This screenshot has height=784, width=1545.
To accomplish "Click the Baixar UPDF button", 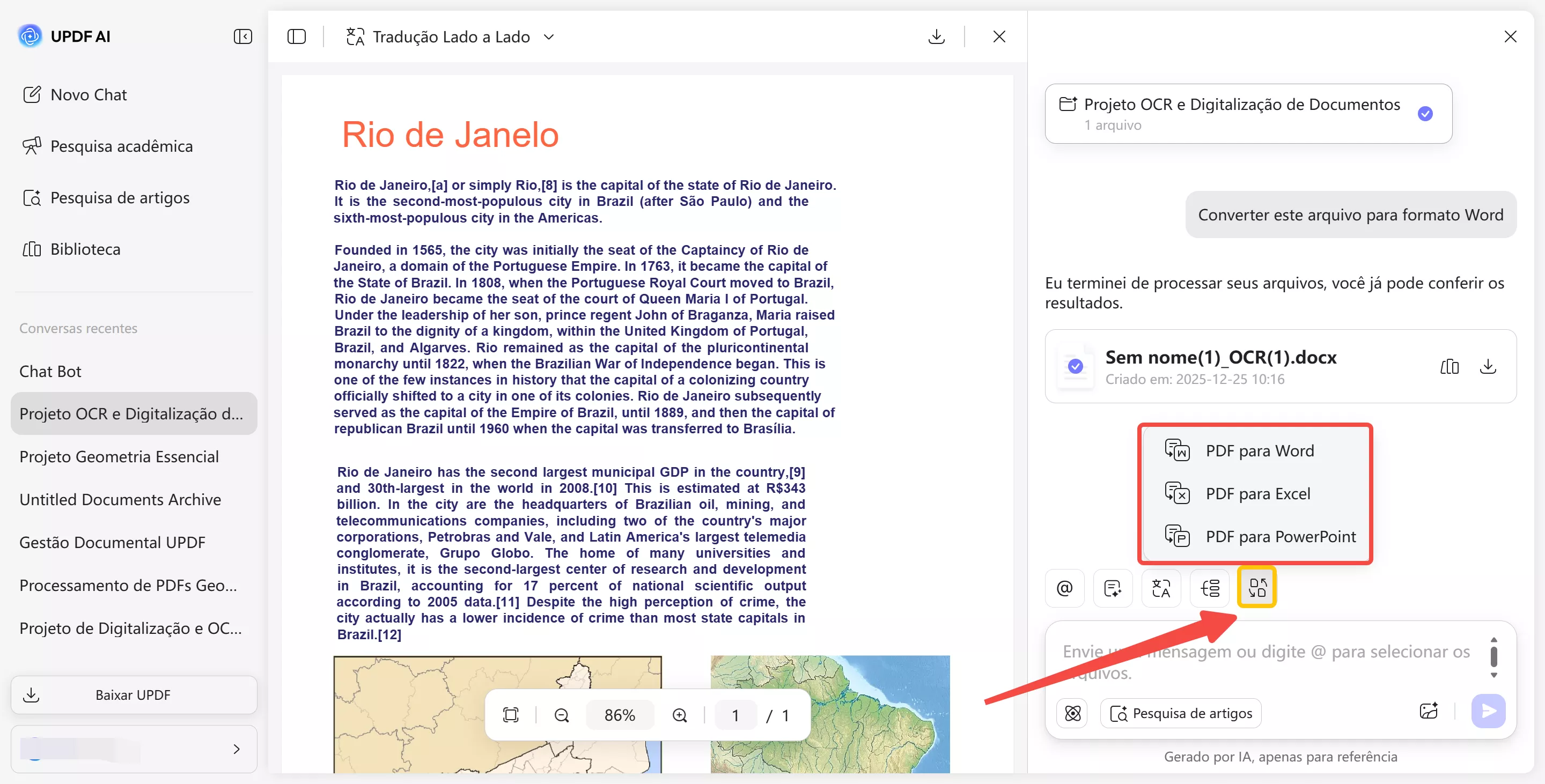I will click(x=134, y=694).
